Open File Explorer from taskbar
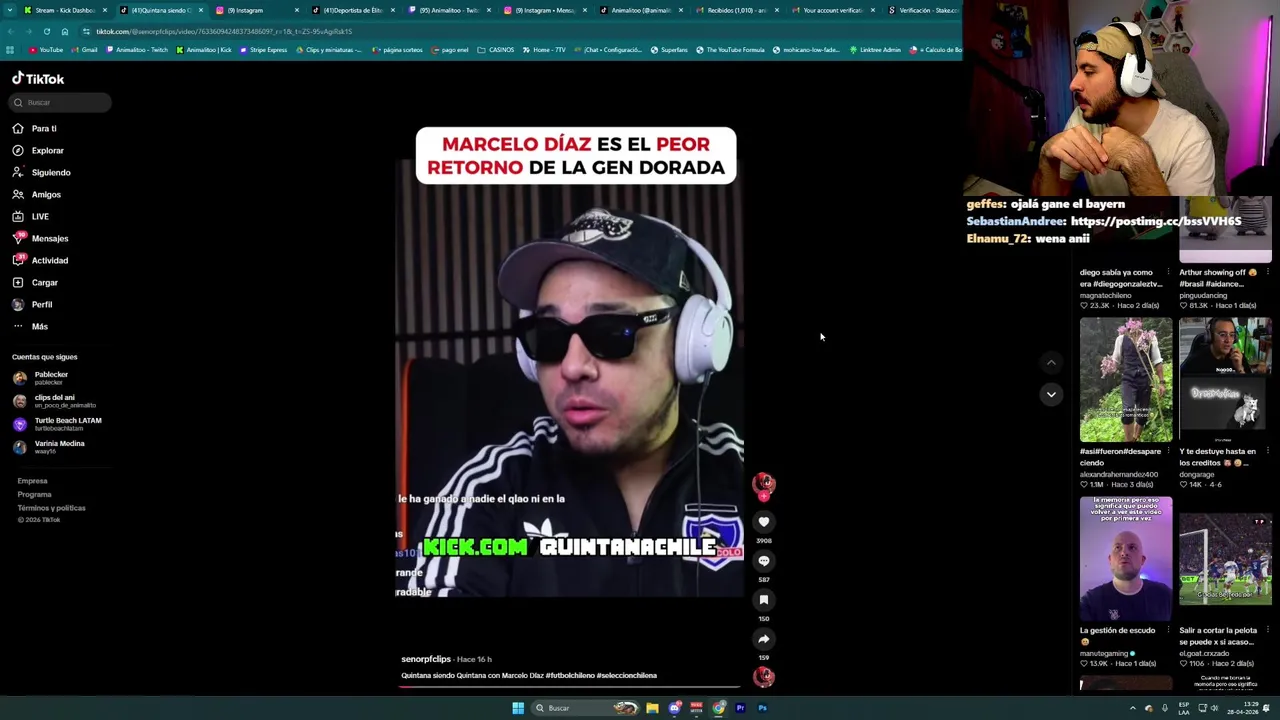 (x=652, y=708)
